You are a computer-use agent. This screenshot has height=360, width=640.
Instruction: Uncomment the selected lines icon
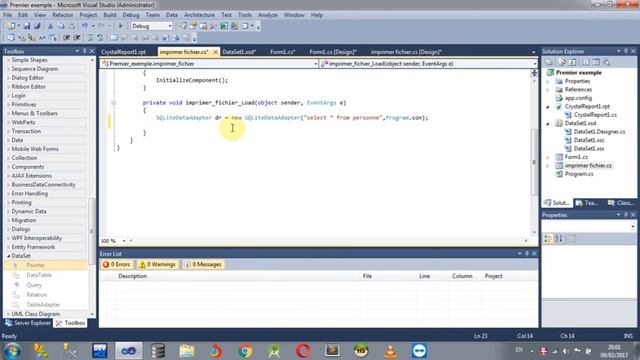click(x=100, y=38)
